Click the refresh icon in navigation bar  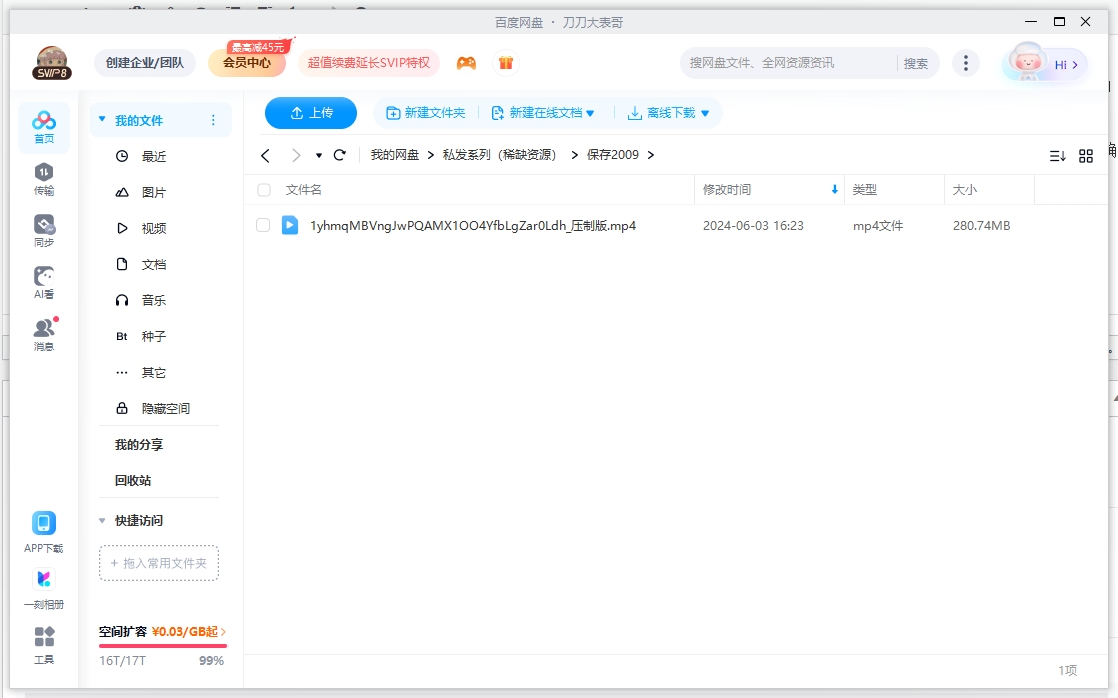[x=340, y=155]
